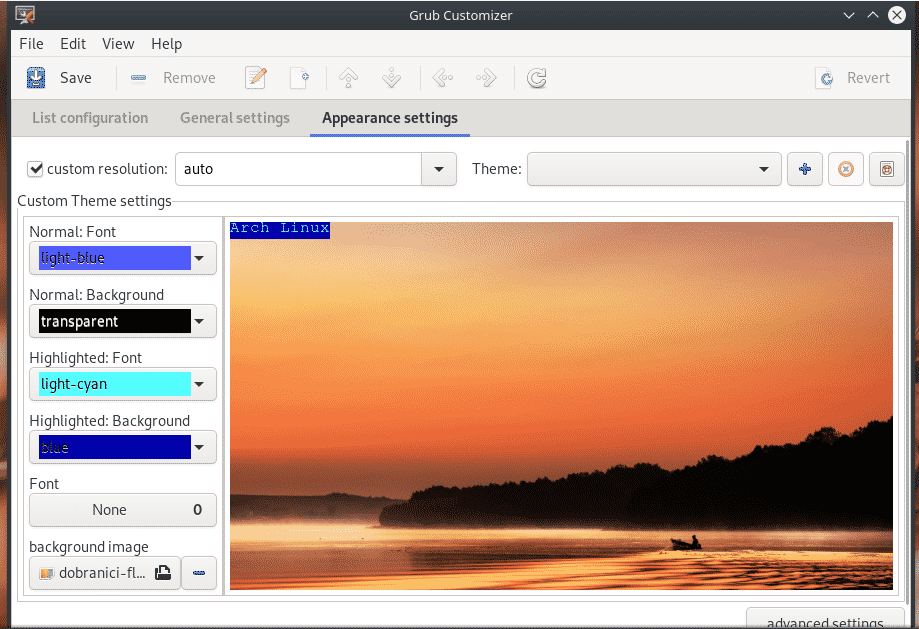
Task: Open the Edit menu
Action: 73,44
